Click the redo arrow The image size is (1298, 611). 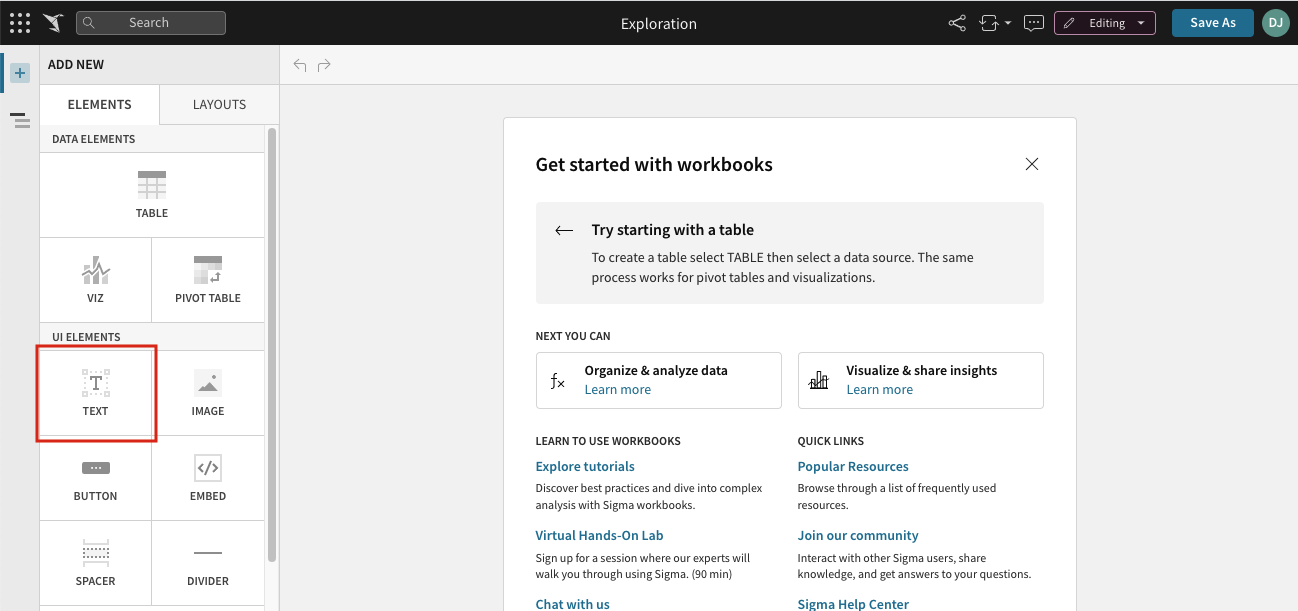click(324, 65)
